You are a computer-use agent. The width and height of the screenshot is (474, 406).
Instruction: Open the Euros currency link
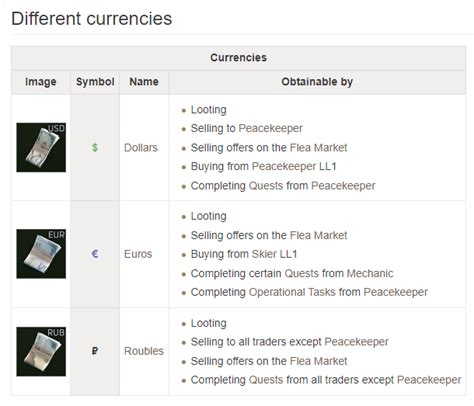[138, 254]
